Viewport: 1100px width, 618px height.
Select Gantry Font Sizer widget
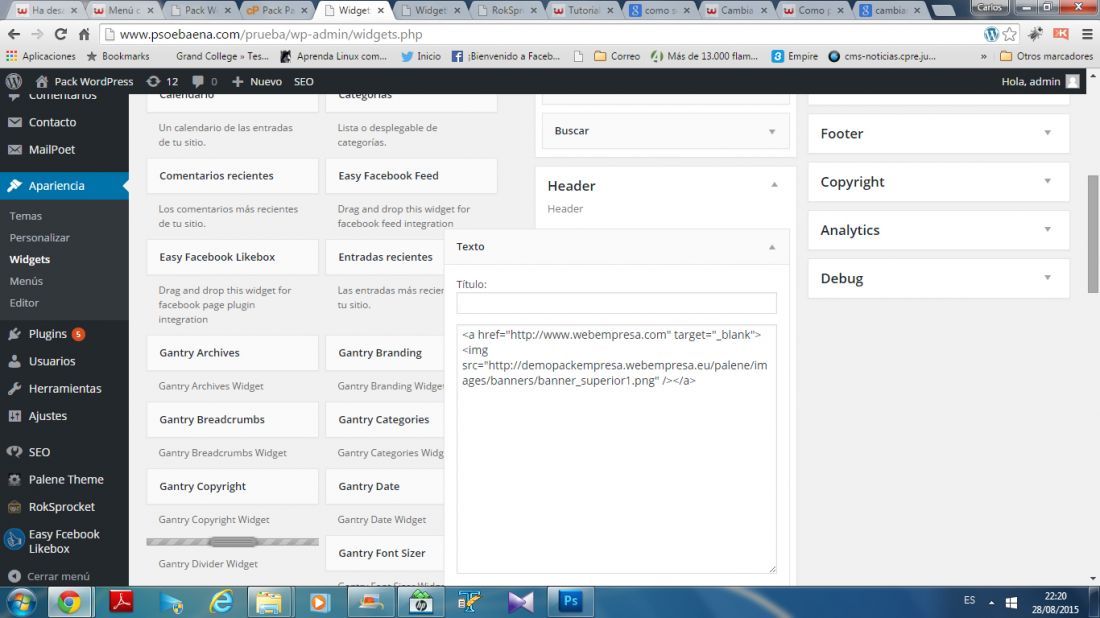point(384,553)
